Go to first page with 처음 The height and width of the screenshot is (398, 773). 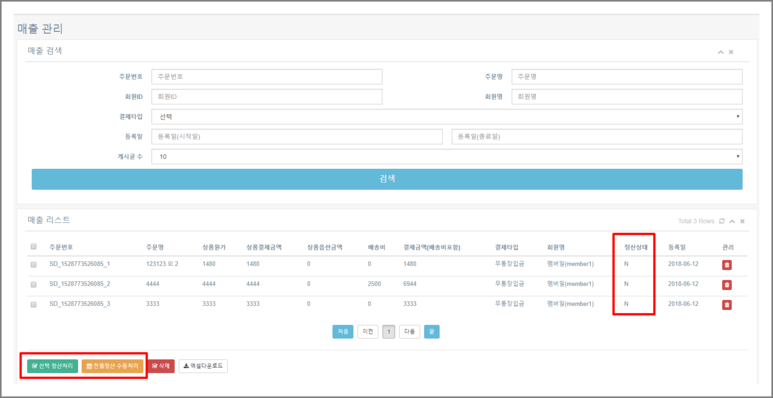pos(343,332)
